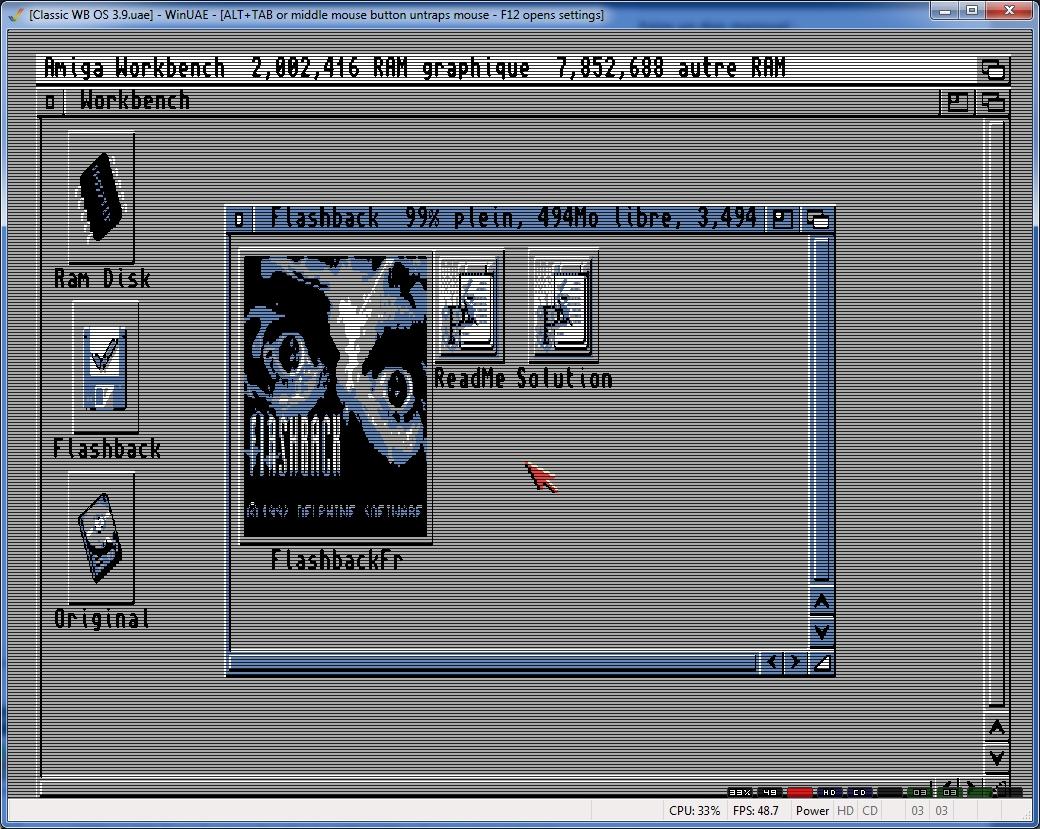Click the depth gadget of the Flashback window
1040x829 pixels.
click(x=818, y=220)
